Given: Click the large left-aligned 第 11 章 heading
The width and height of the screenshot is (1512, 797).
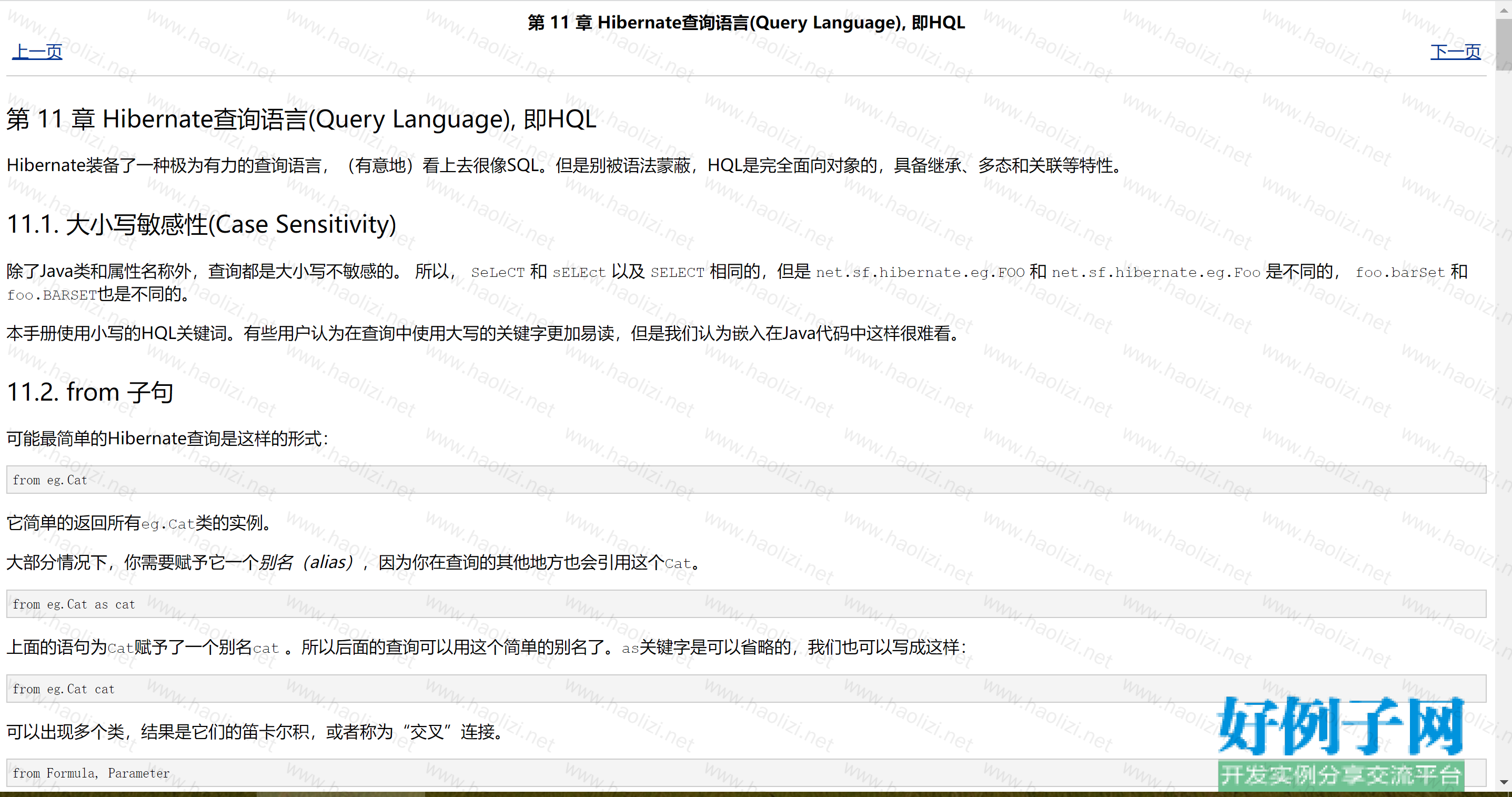Looking at the screenshot, I should 300,119.
